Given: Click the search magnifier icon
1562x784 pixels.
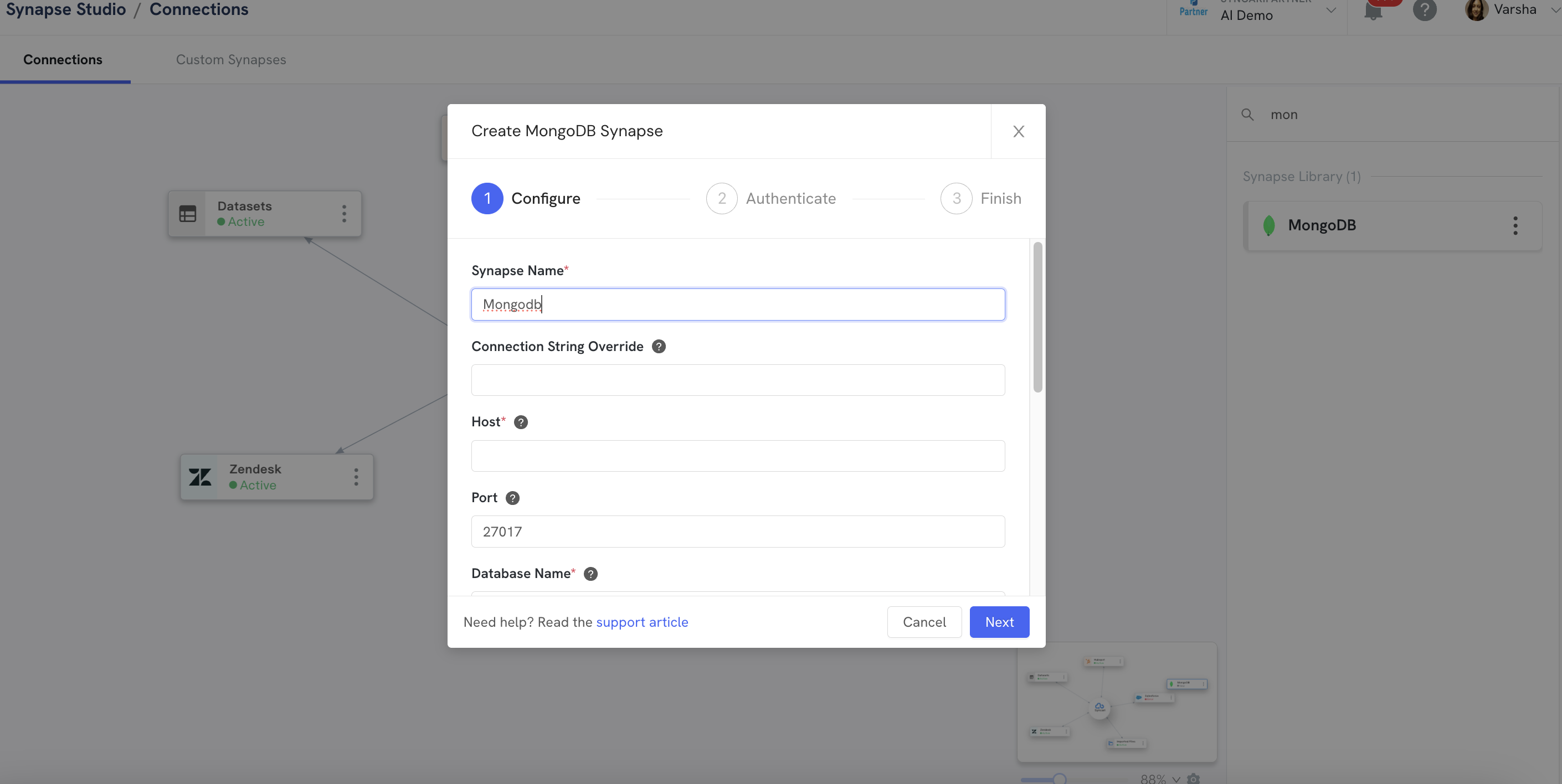Looking at the screenshot, I should pyautogui.click(x=1247, y=115).
